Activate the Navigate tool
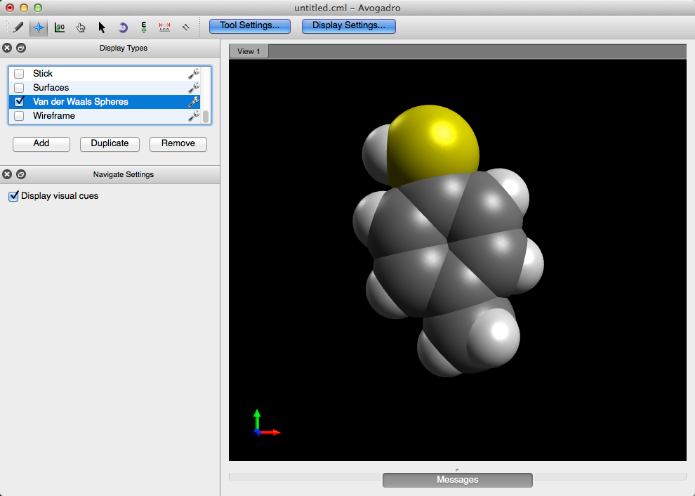 tap(39, 27)
